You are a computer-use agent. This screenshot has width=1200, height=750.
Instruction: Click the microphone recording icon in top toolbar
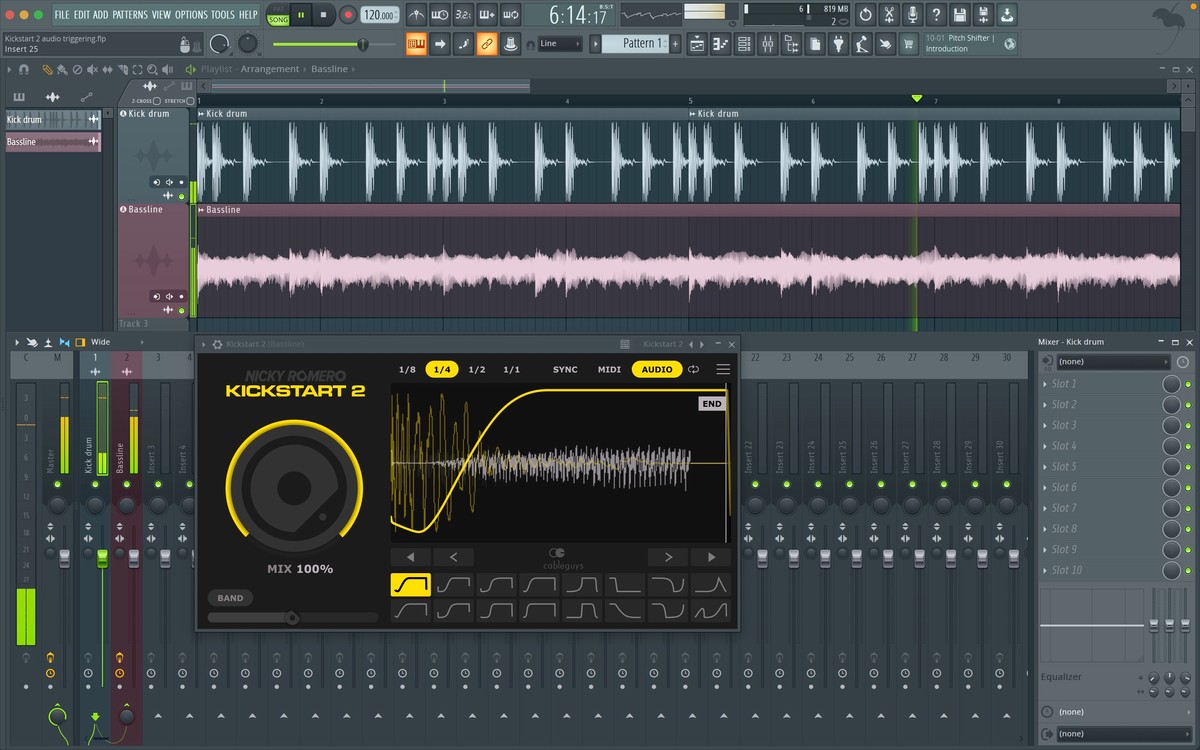[912, 15]
